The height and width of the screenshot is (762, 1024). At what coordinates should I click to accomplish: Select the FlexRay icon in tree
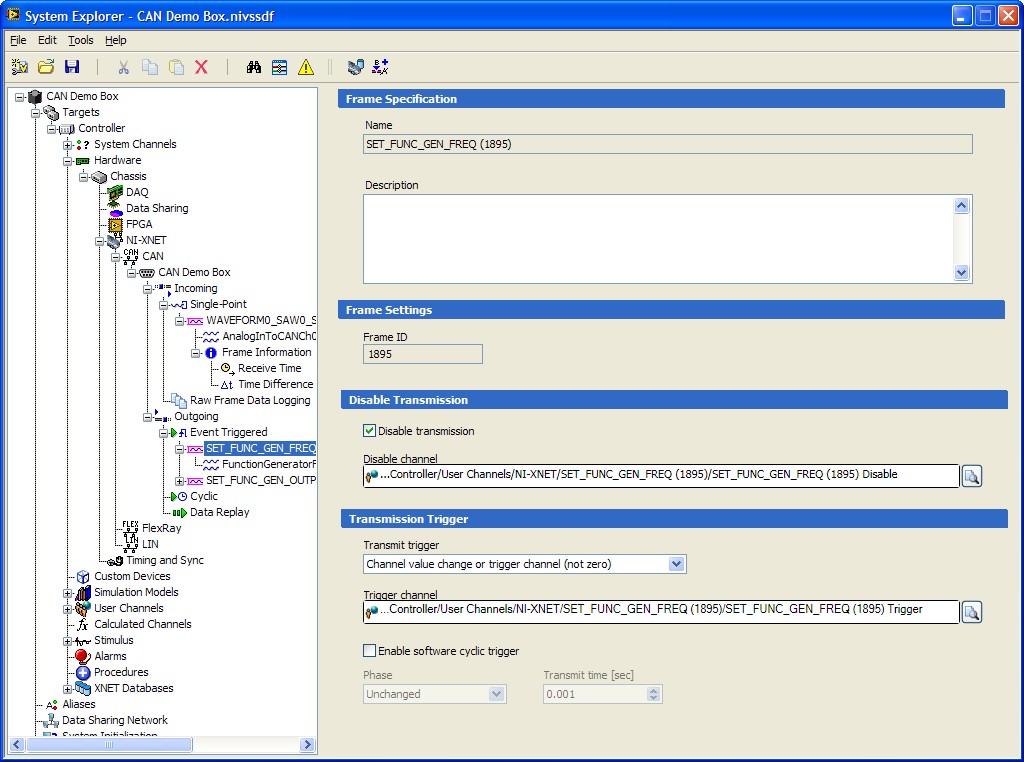tap(131, 528)
